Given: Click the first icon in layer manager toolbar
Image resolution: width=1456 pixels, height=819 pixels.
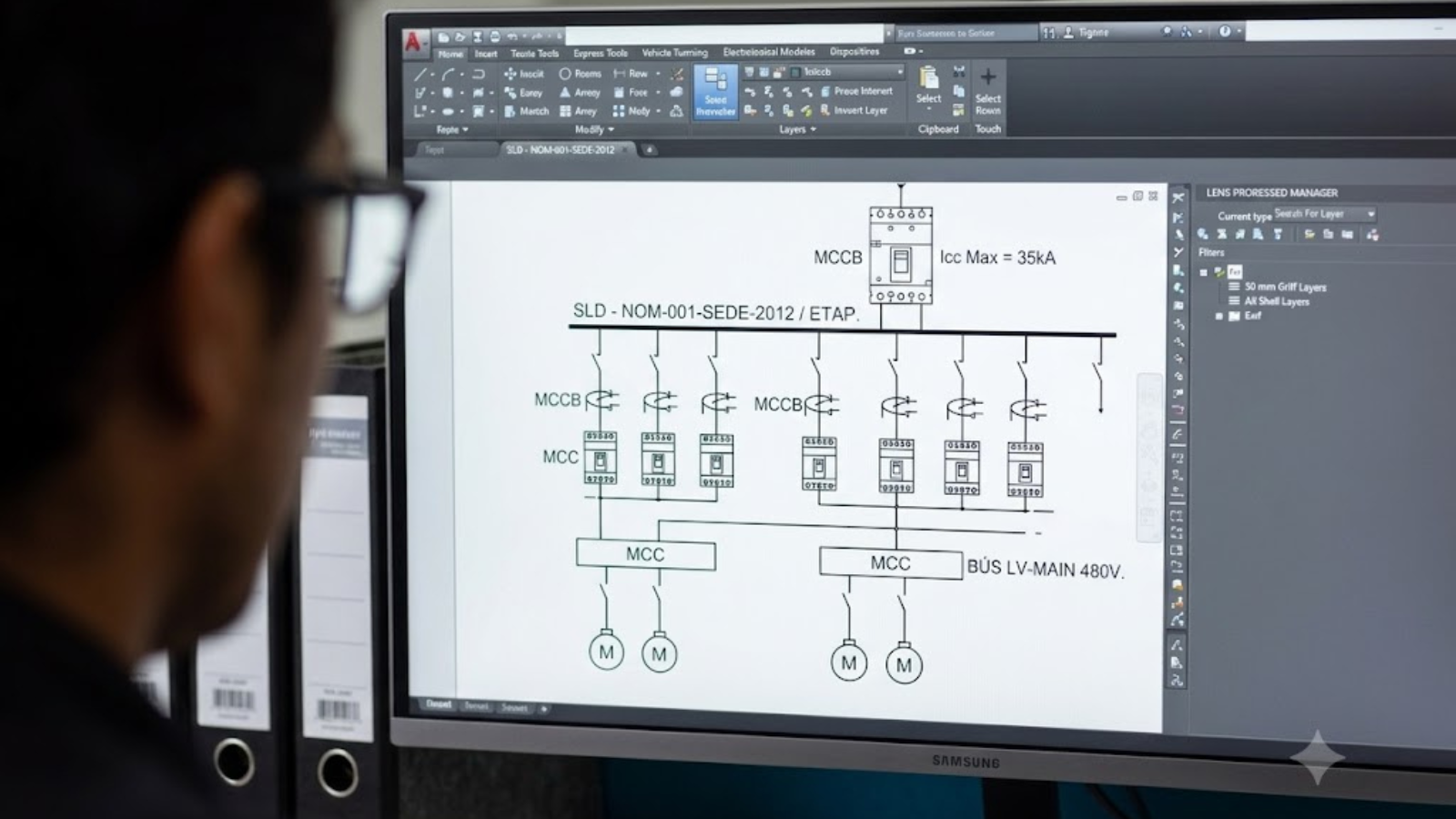Looking at the screenshot, I should (x=1203, y=235).
